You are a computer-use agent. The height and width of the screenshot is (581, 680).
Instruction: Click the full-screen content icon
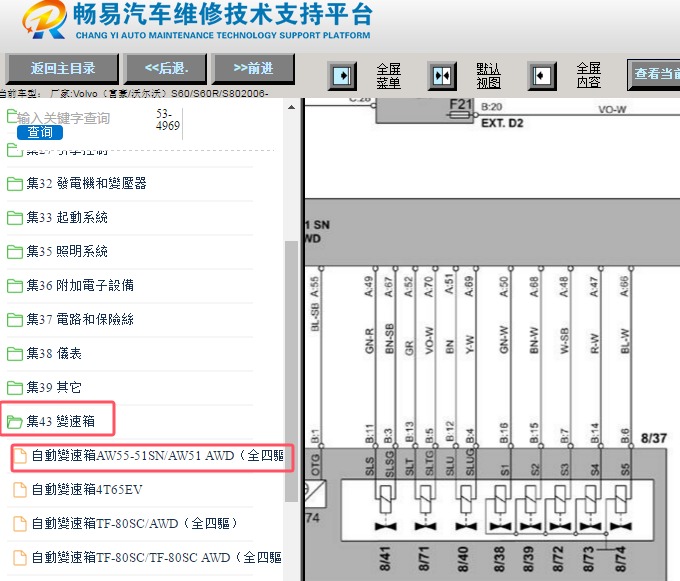(542, 76)
